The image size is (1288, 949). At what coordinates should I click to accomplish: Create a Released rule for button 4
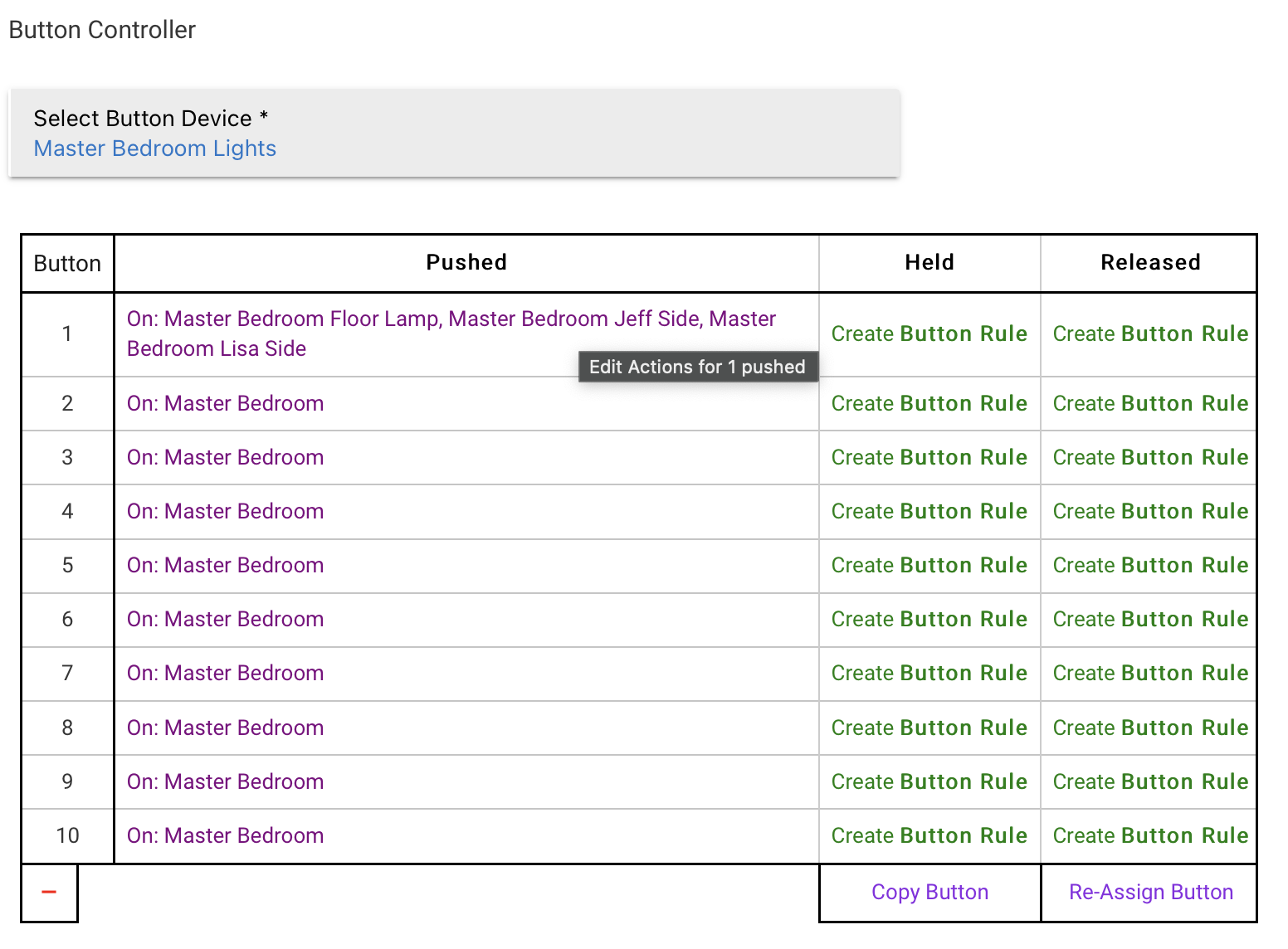pyautogui.click(x=1149, y=512)
